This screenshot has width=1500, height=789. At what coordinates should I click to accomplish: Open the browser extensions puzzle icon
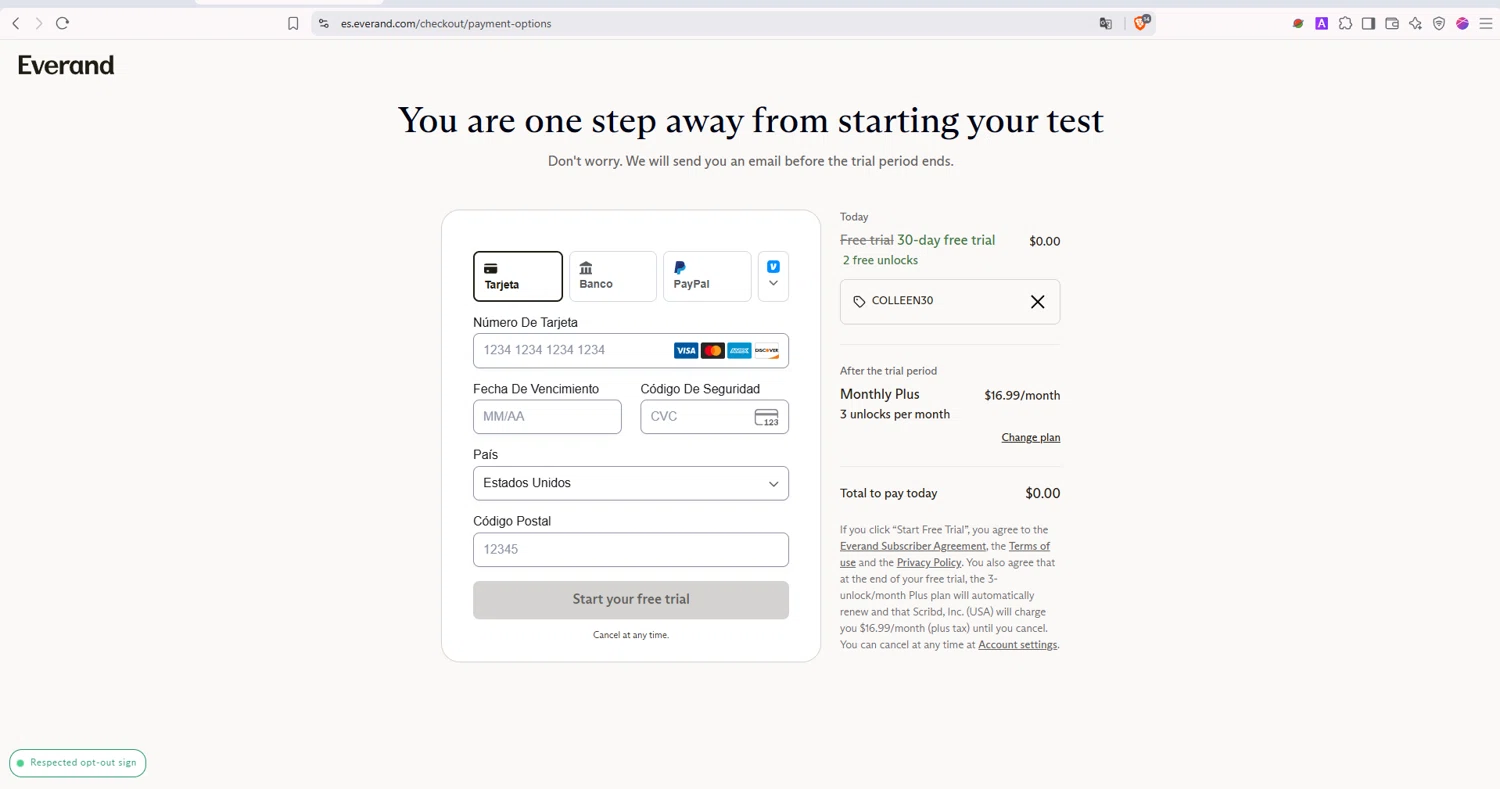click(x=1345, y=23)
